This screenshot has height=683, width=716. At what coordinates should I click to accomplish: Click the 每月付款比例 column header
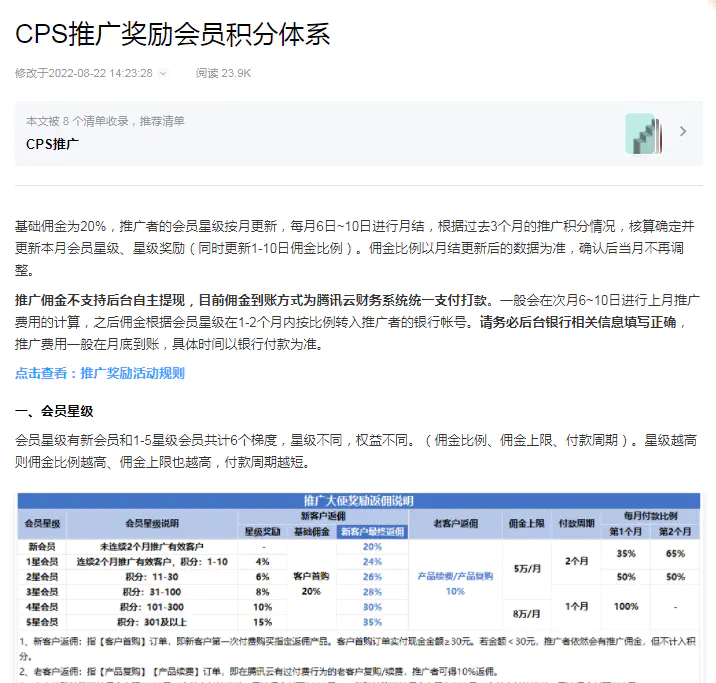[x=651, y=514]
